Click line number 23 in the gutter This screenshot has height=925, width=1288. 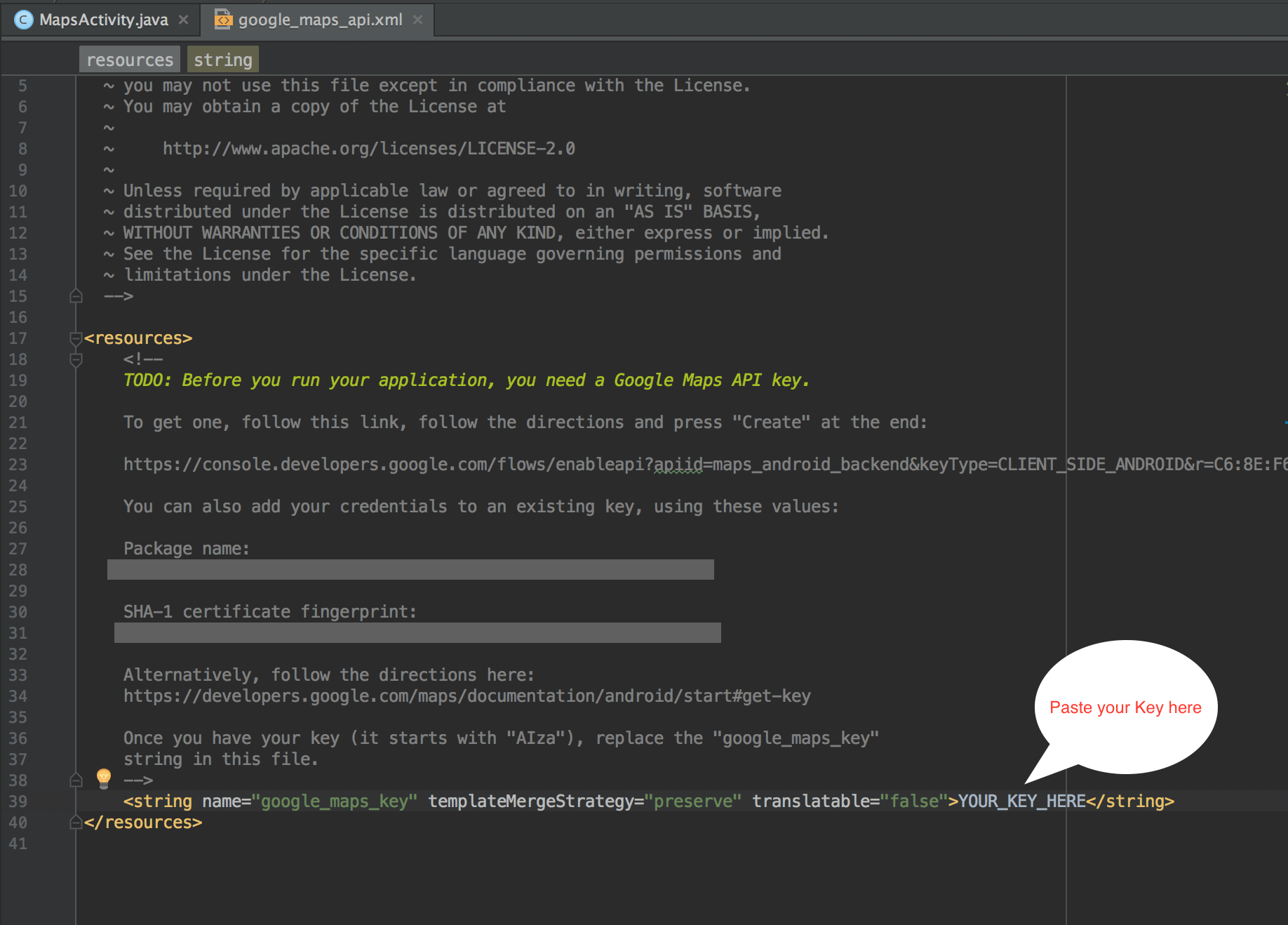click(x=18, y=465)
